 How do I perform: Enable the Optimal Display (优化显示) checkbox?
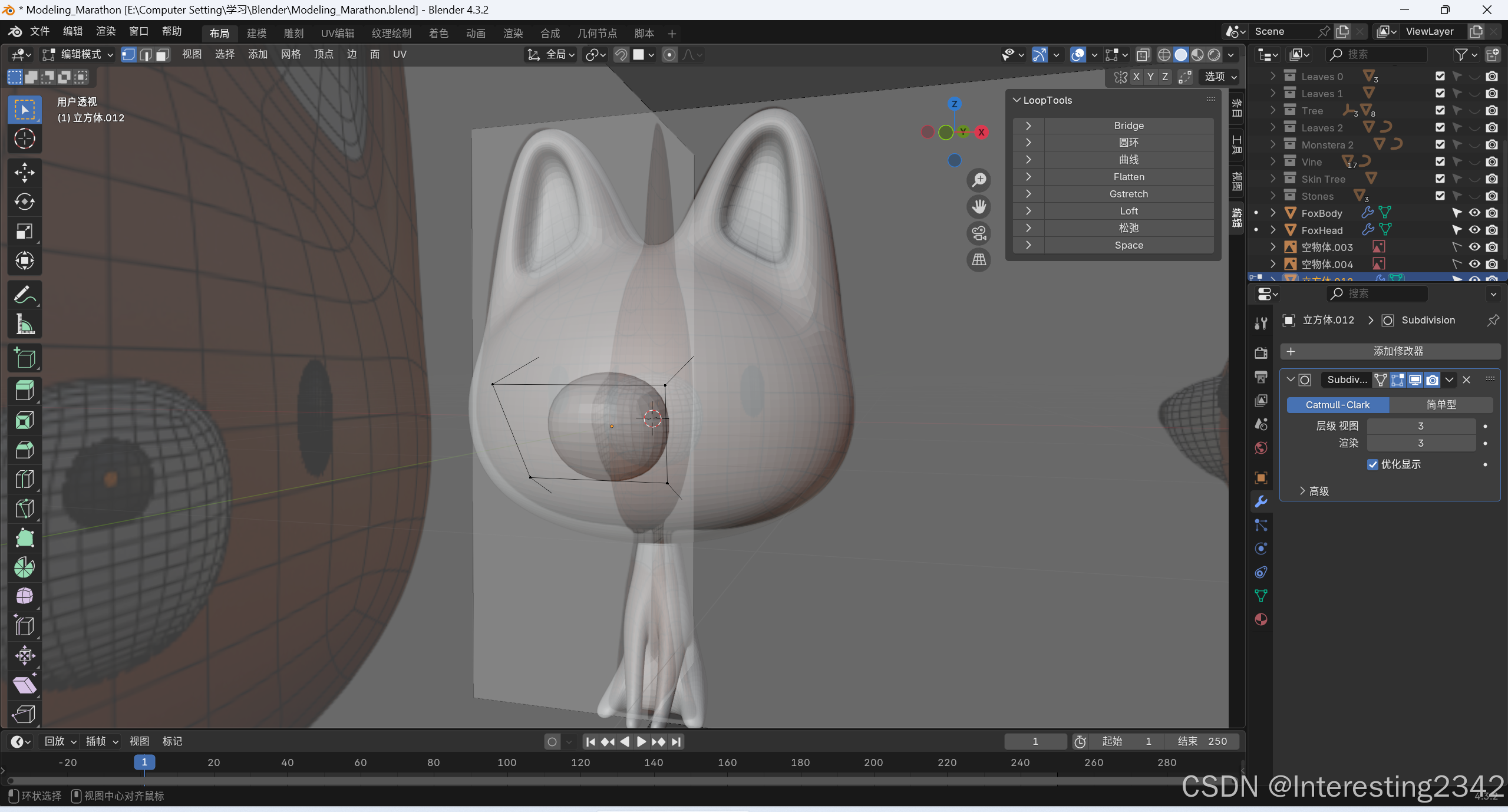1372,464
